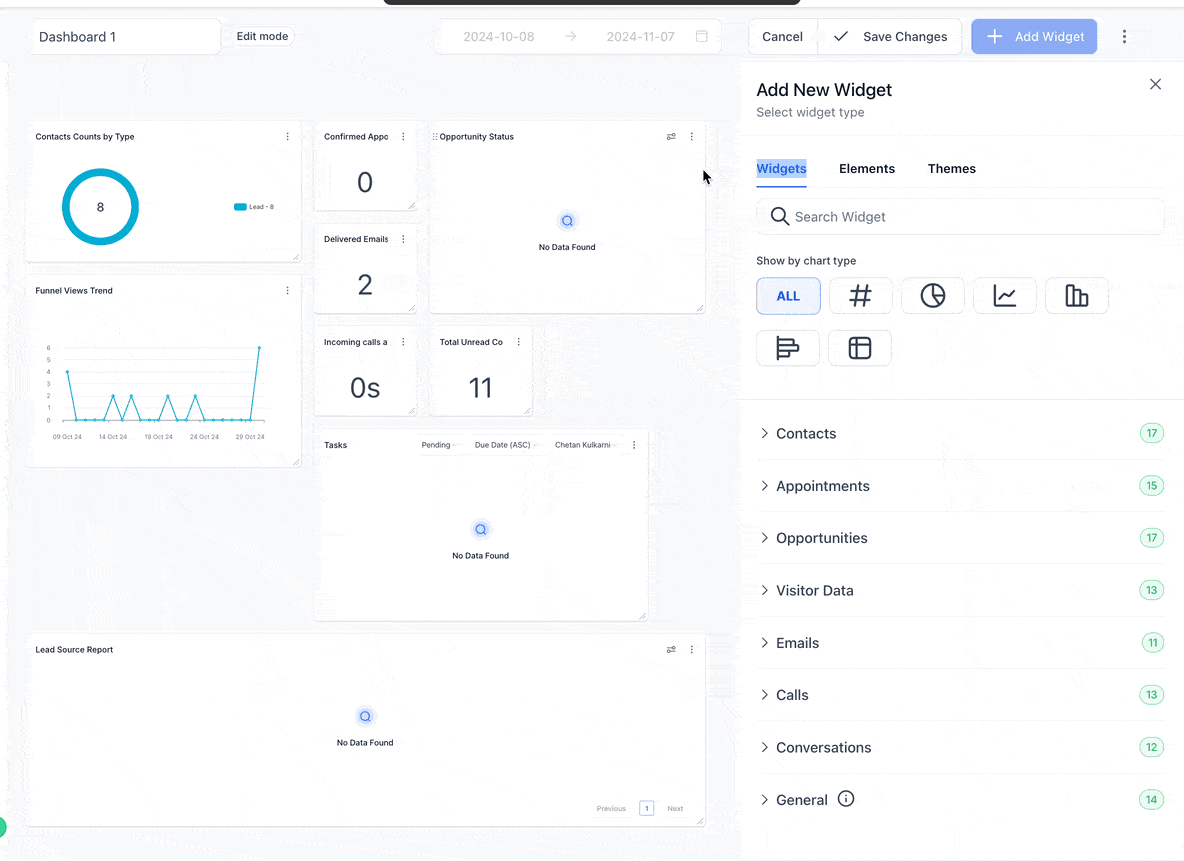Image resolution: width=1184 pixels, height=861 pixels.
Task: Click the Total Unread value 11
Action: point(480,388)
